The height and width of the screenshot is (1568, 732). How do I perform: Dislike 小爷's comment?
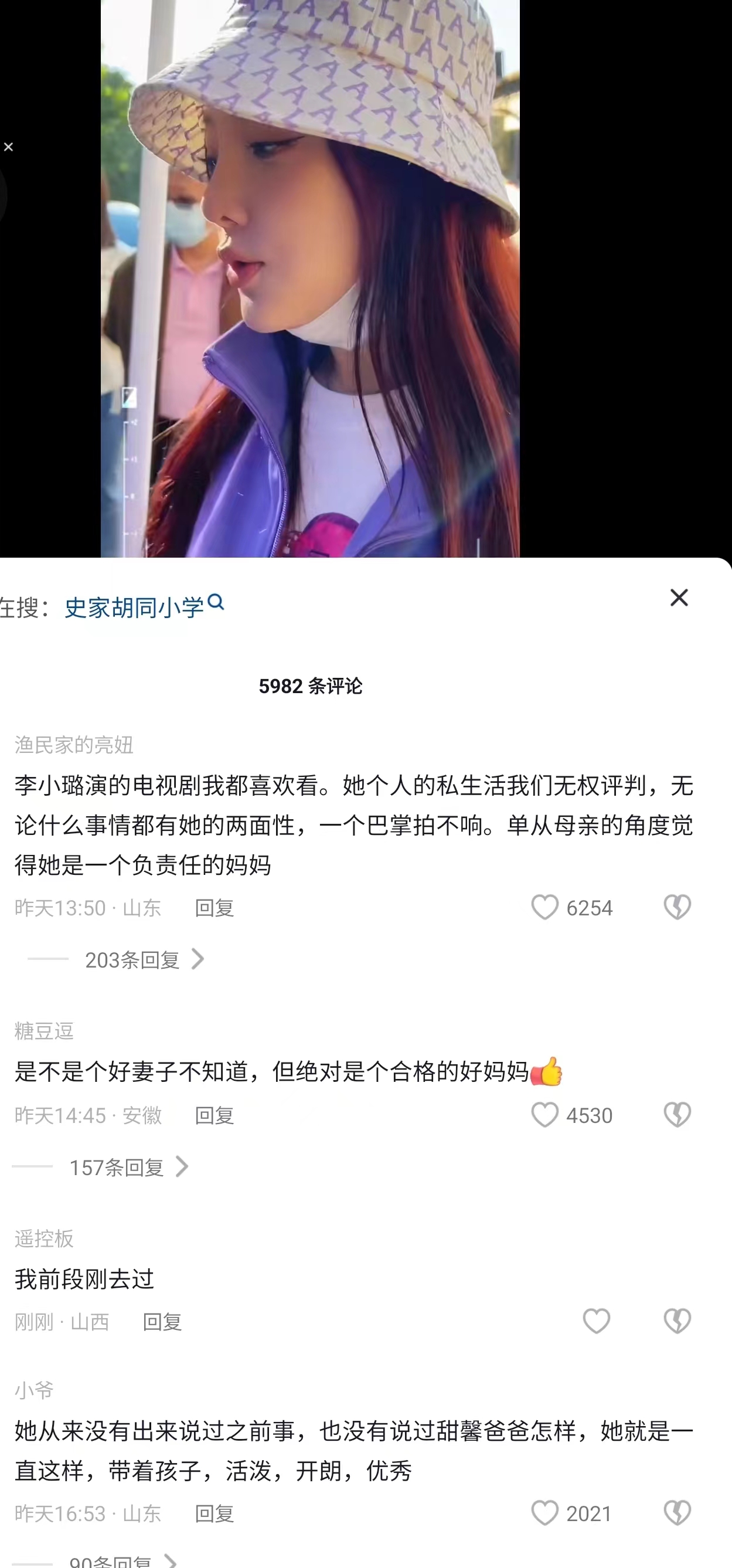[x=677, y=1513]
